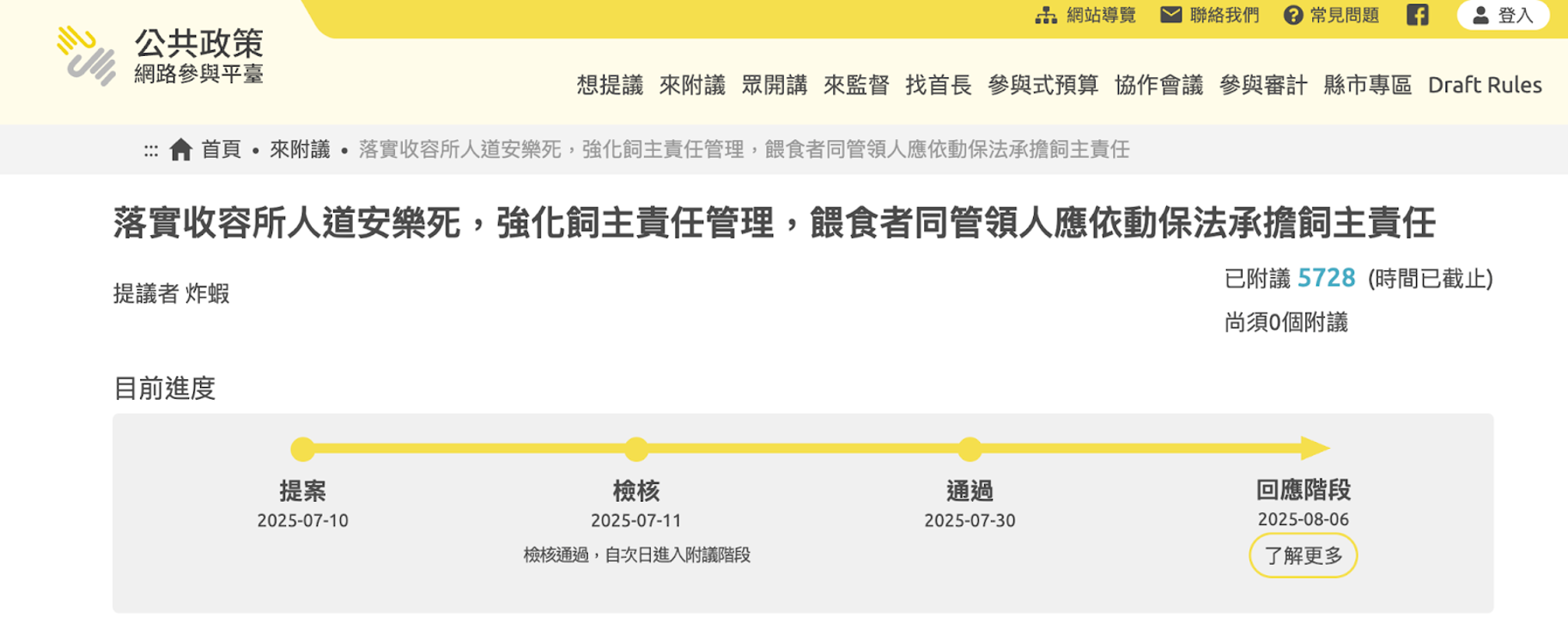Click the 檢核 stage dot on the progress timeline
This screenshot has width=1568, height=635.
click(x=636, y=449)
